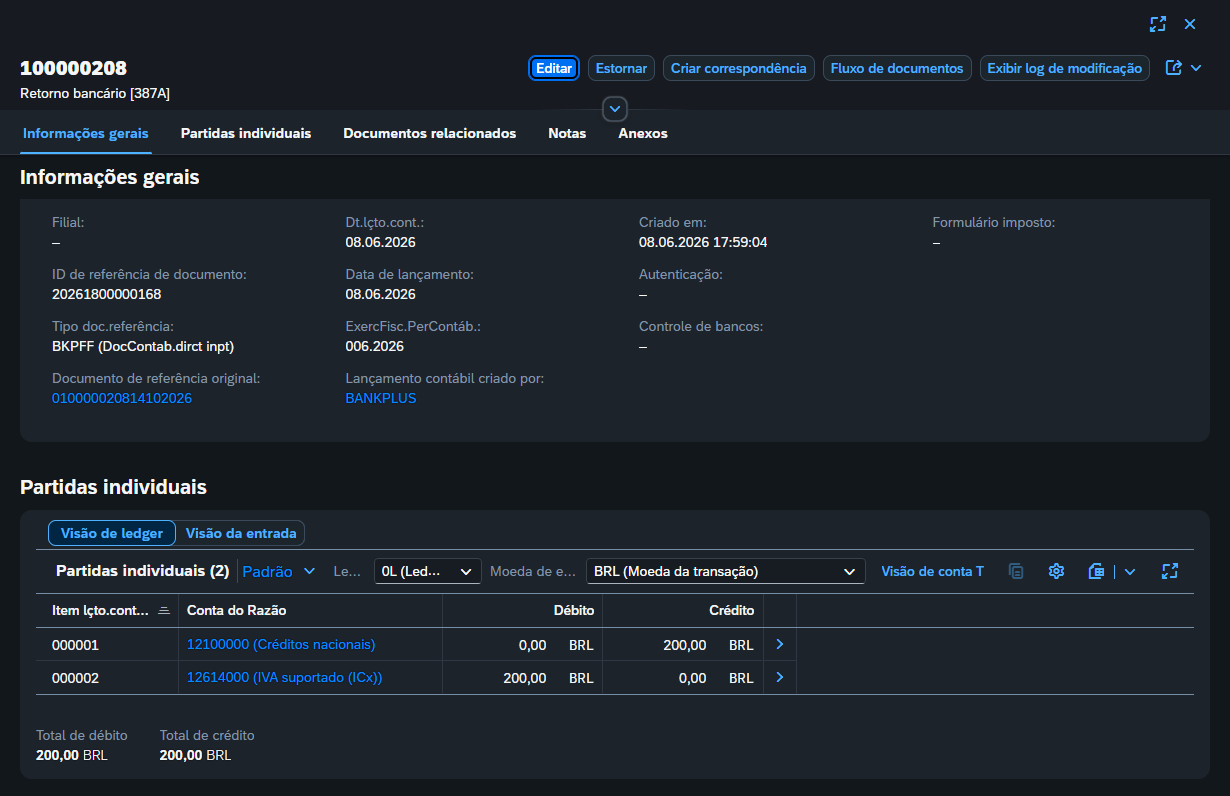Open account 12100000 (Créditos nacionais)
This screenshot has height=796, width=1230.
[281, 645]
